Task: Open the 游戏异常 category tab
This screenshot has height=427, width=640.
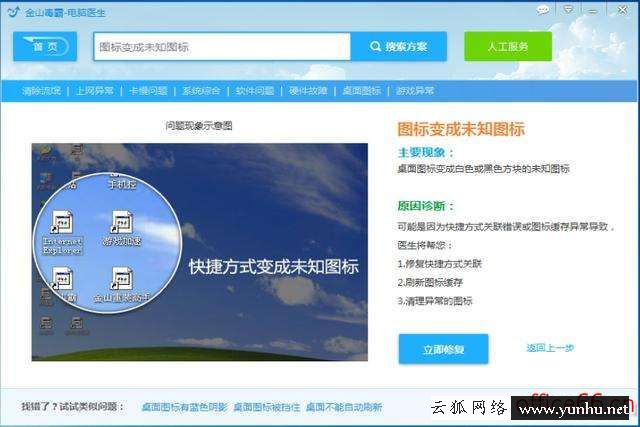Action: (415, 91)
